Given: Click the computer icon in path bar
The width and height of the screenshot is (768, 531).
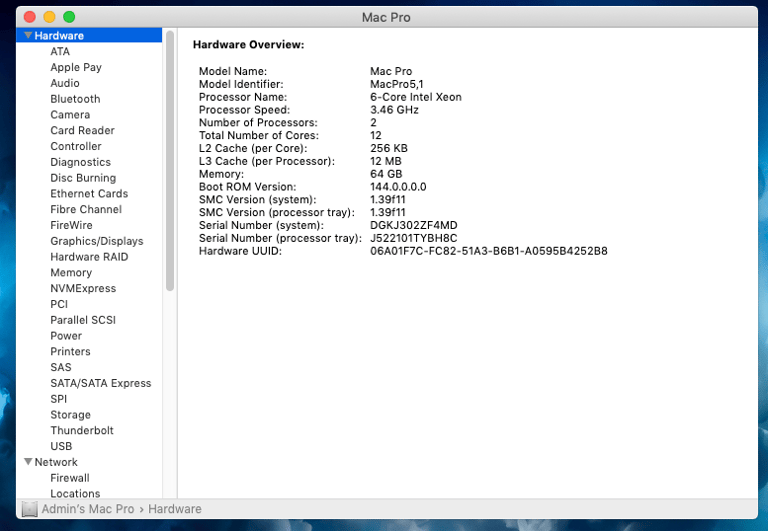Looking at the screenshot, I should [x=29, y=509].
